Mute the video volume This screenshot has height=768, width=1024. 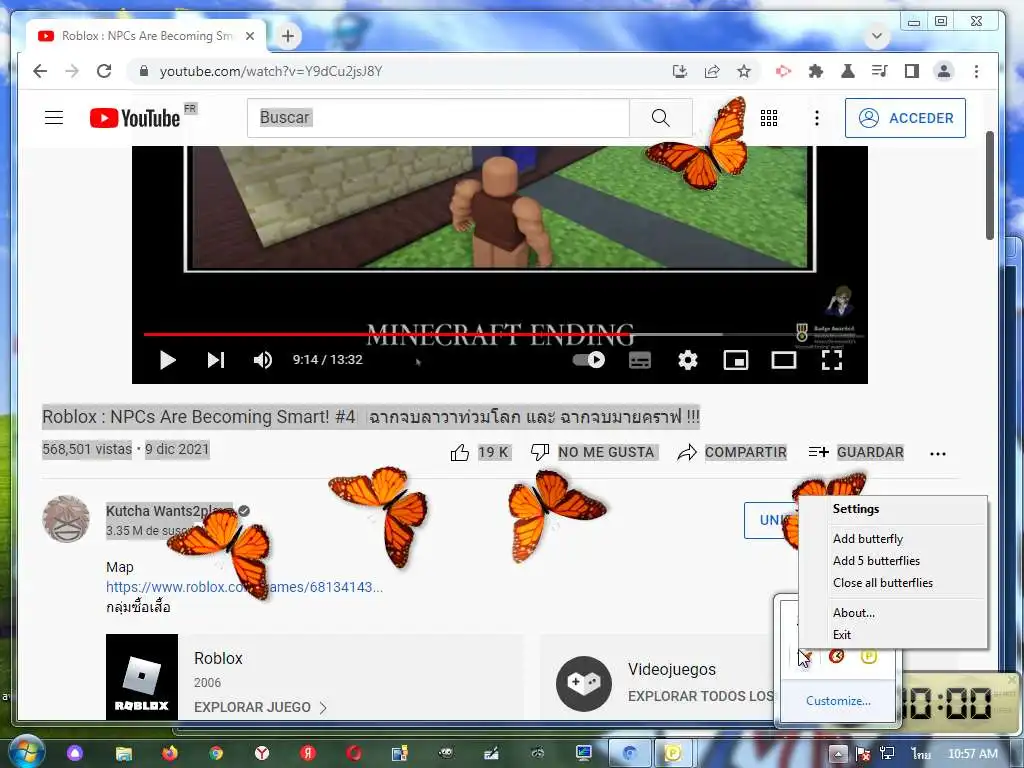[x=263, y=360]
